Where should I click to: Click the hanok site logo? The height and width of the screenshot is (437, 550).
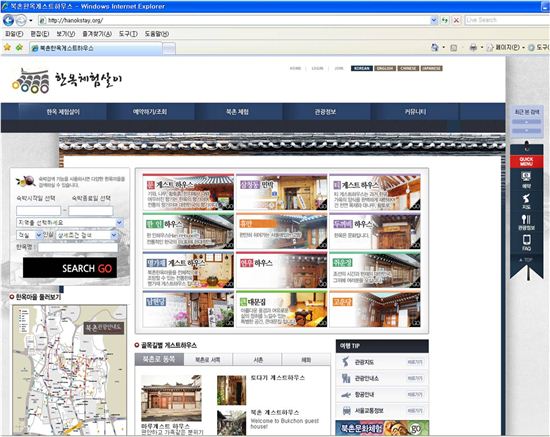[67, 80]
